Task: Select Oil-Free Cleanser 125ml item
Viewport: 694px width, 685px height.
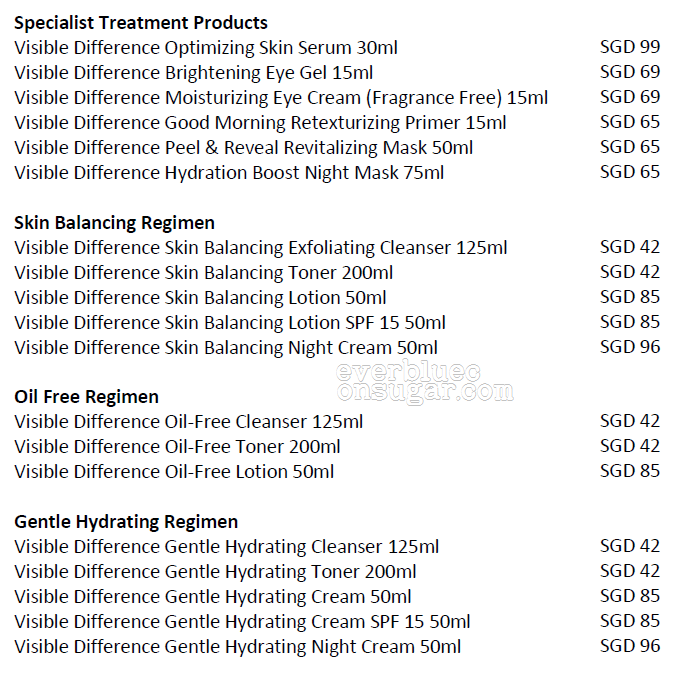Action: [189, 422]
